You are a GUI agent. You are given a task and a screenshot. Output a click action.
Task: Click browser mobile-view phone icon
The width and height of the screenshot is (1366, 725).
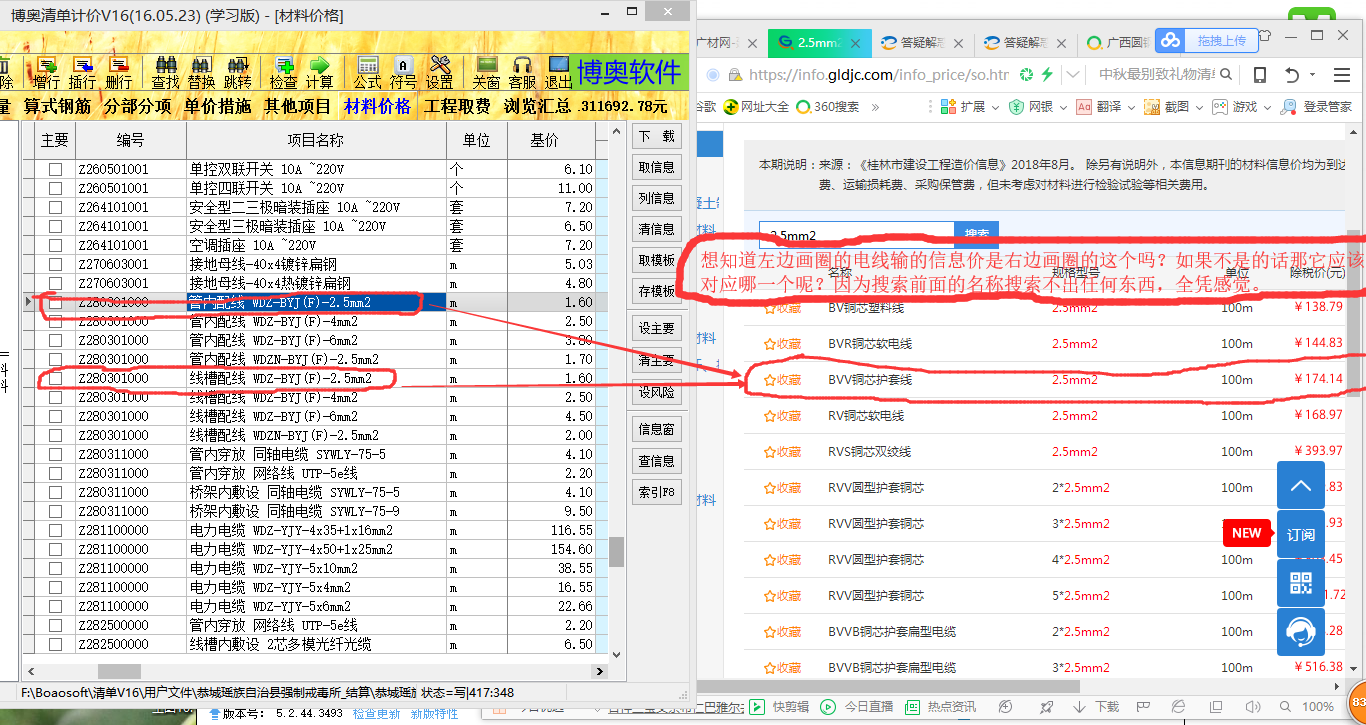coord(1260,75)
